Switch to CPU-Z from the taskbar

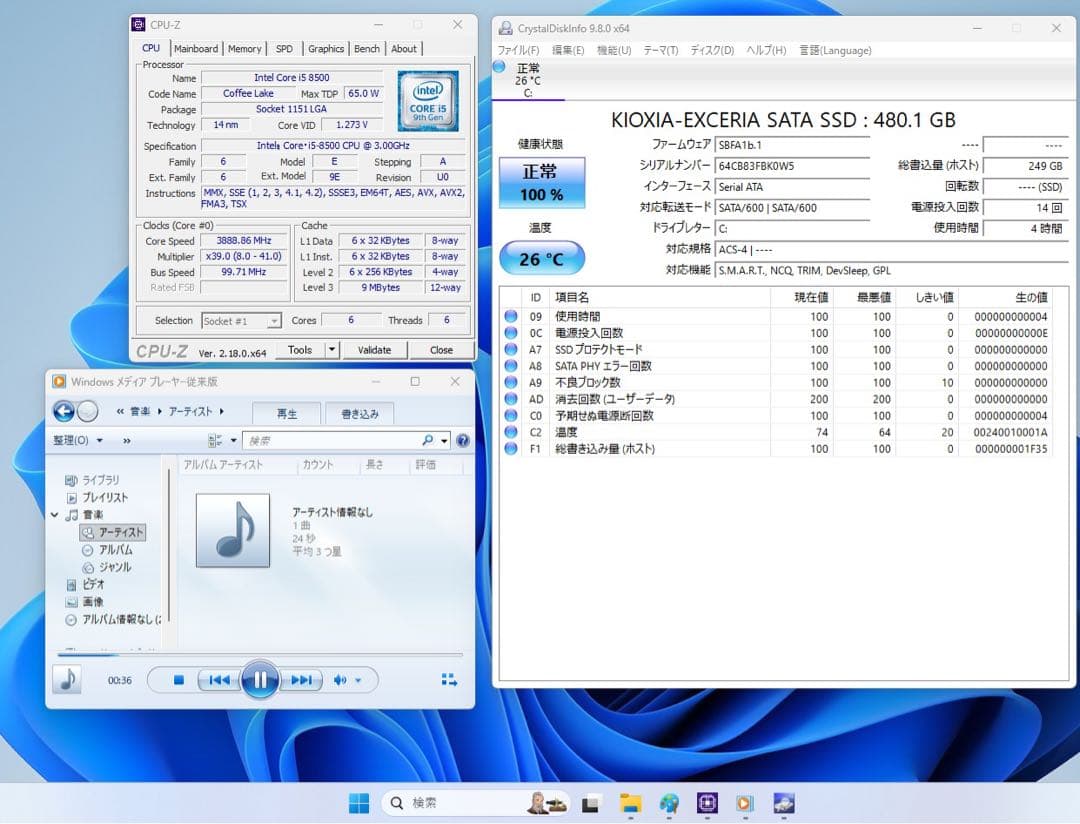(707, 803)
